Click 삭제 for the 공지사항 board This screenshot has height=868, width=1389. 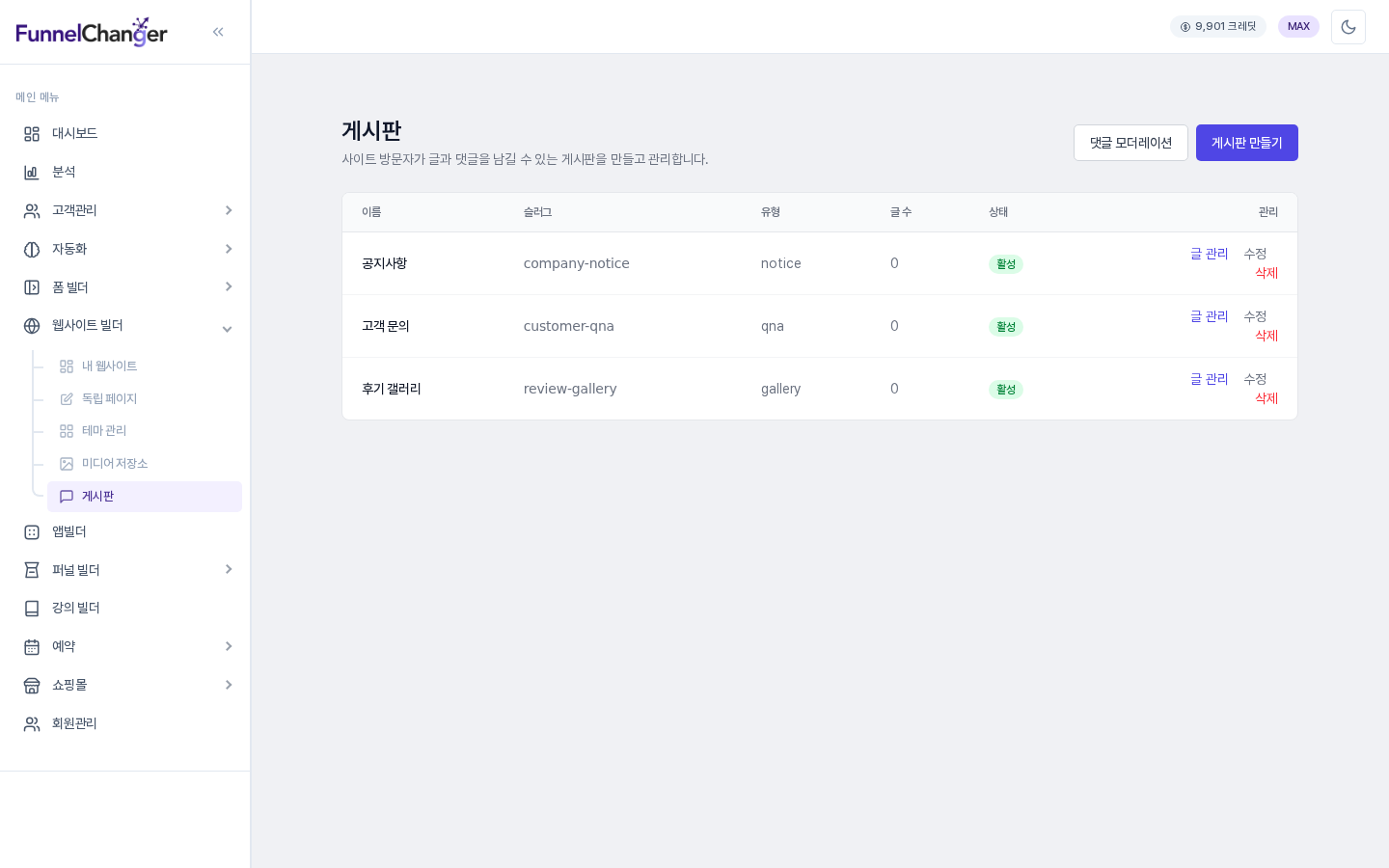point(1266,273)
